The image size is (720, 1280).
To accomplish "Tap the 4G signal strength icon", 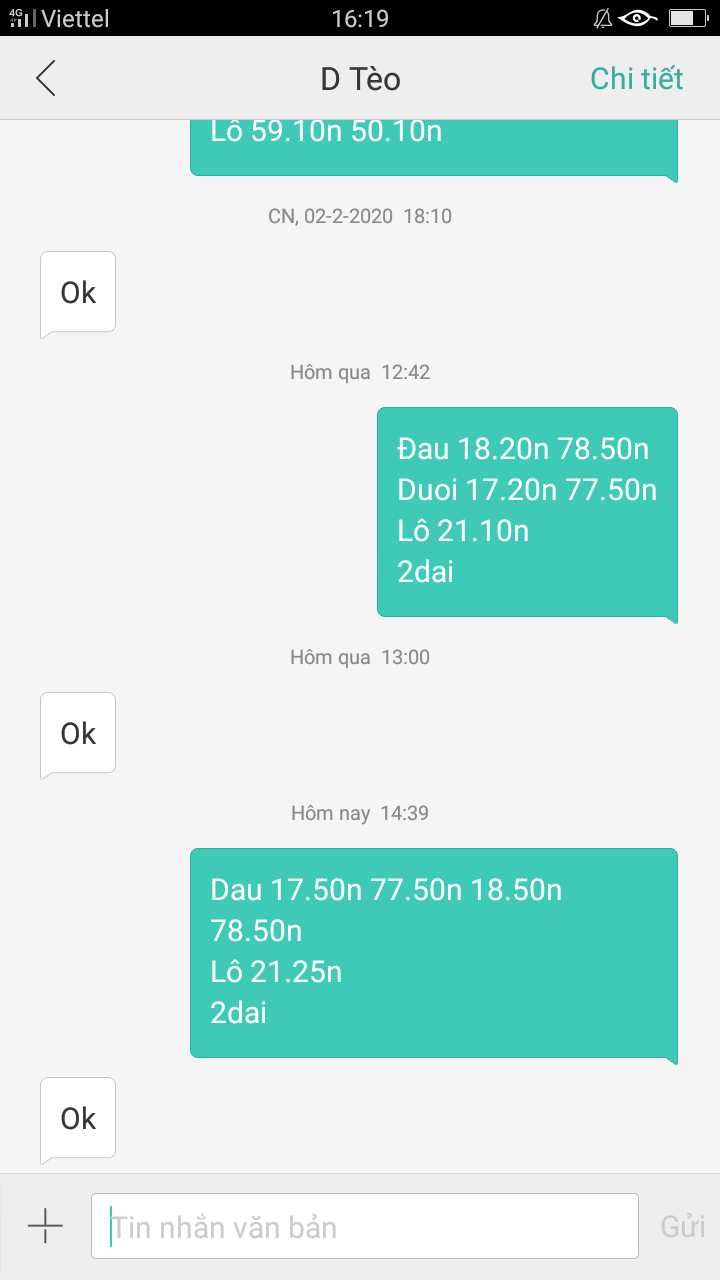I will 22,18.
